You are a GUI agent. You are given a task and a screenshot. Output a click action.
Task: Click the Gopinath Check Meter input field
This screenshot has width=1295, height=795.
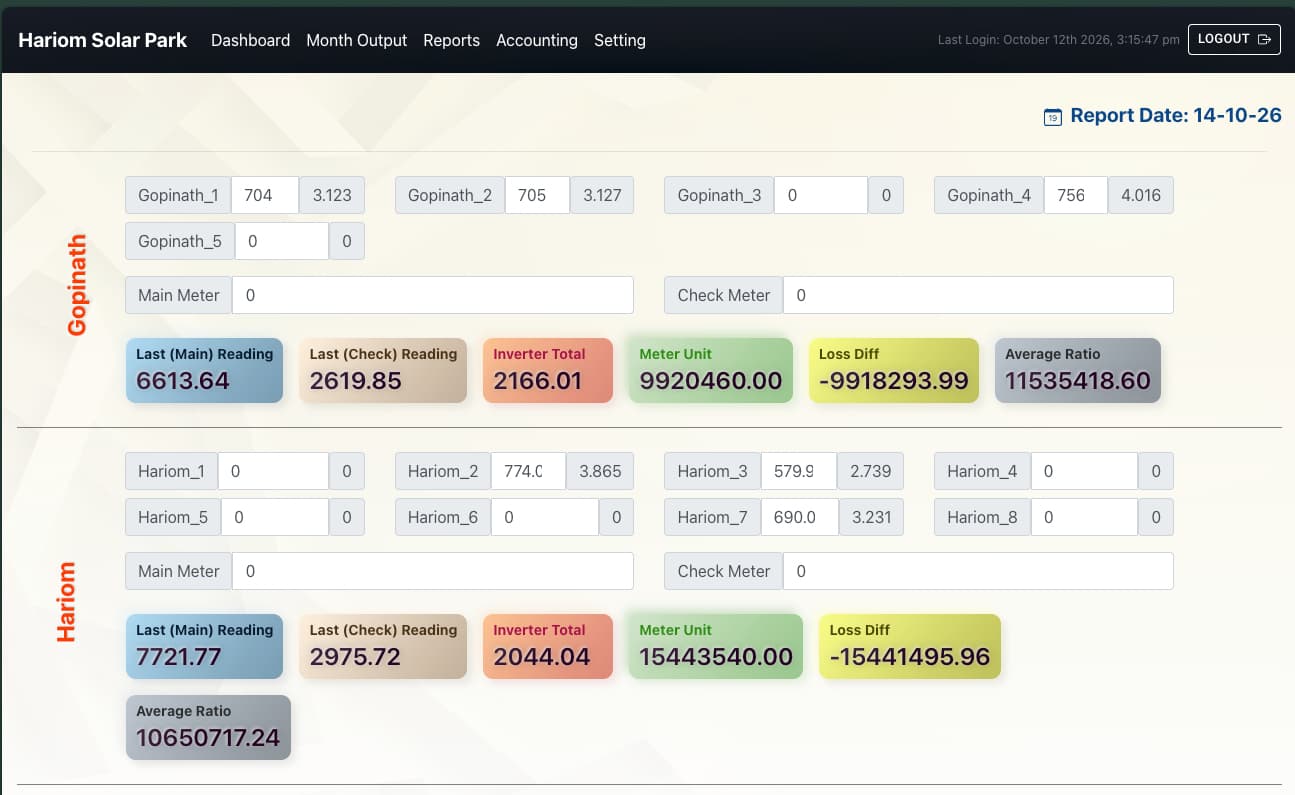(978, 295)
